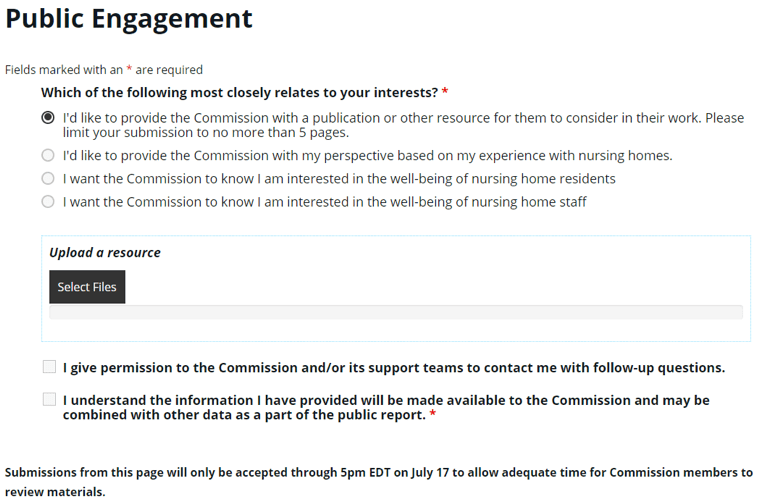
Task: Click the 'I understand the information' label text
Action: pyautogui.click(x=386, y=407)
